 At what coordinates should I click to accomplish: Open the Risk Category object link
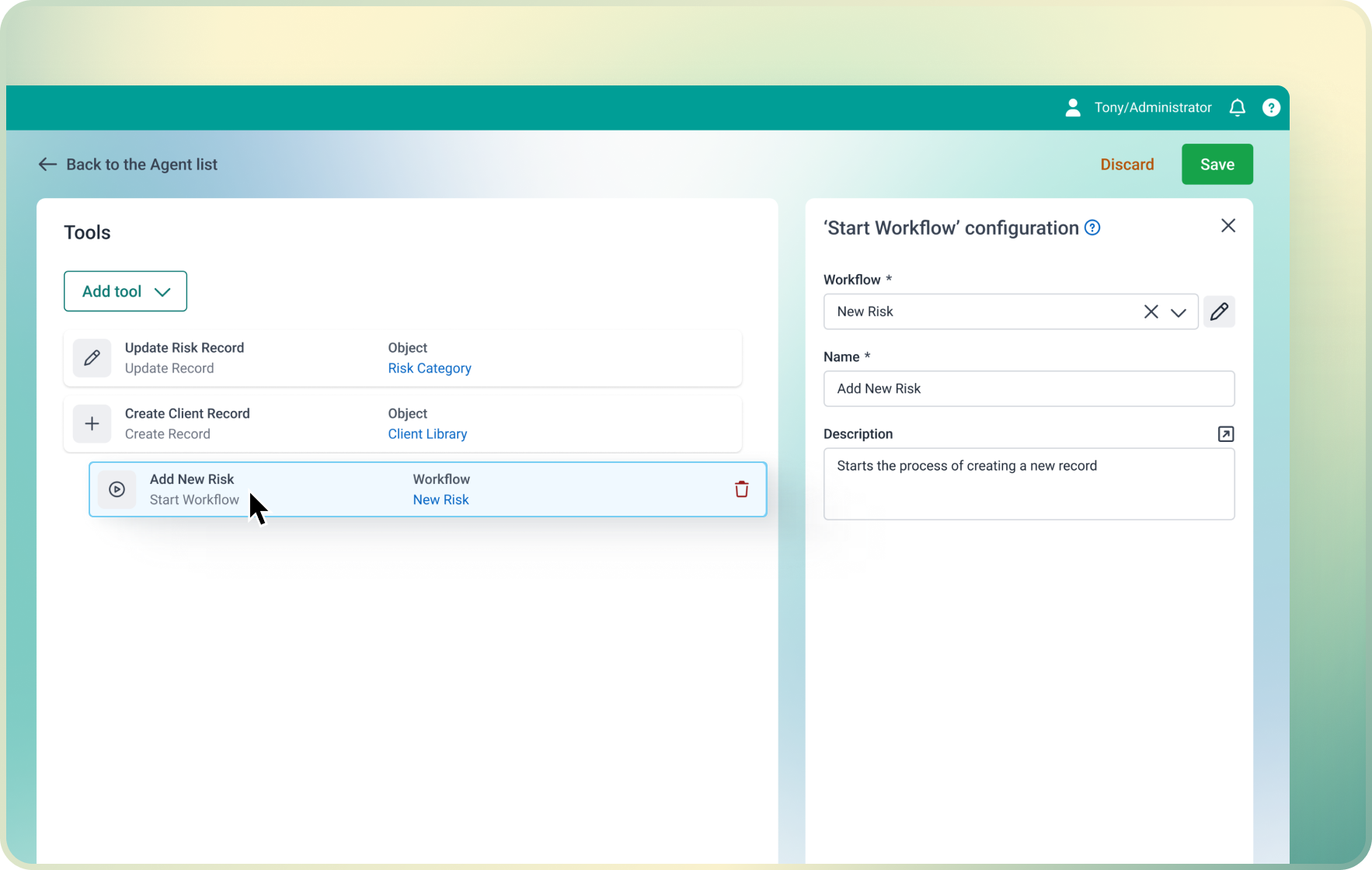point(430,368)
